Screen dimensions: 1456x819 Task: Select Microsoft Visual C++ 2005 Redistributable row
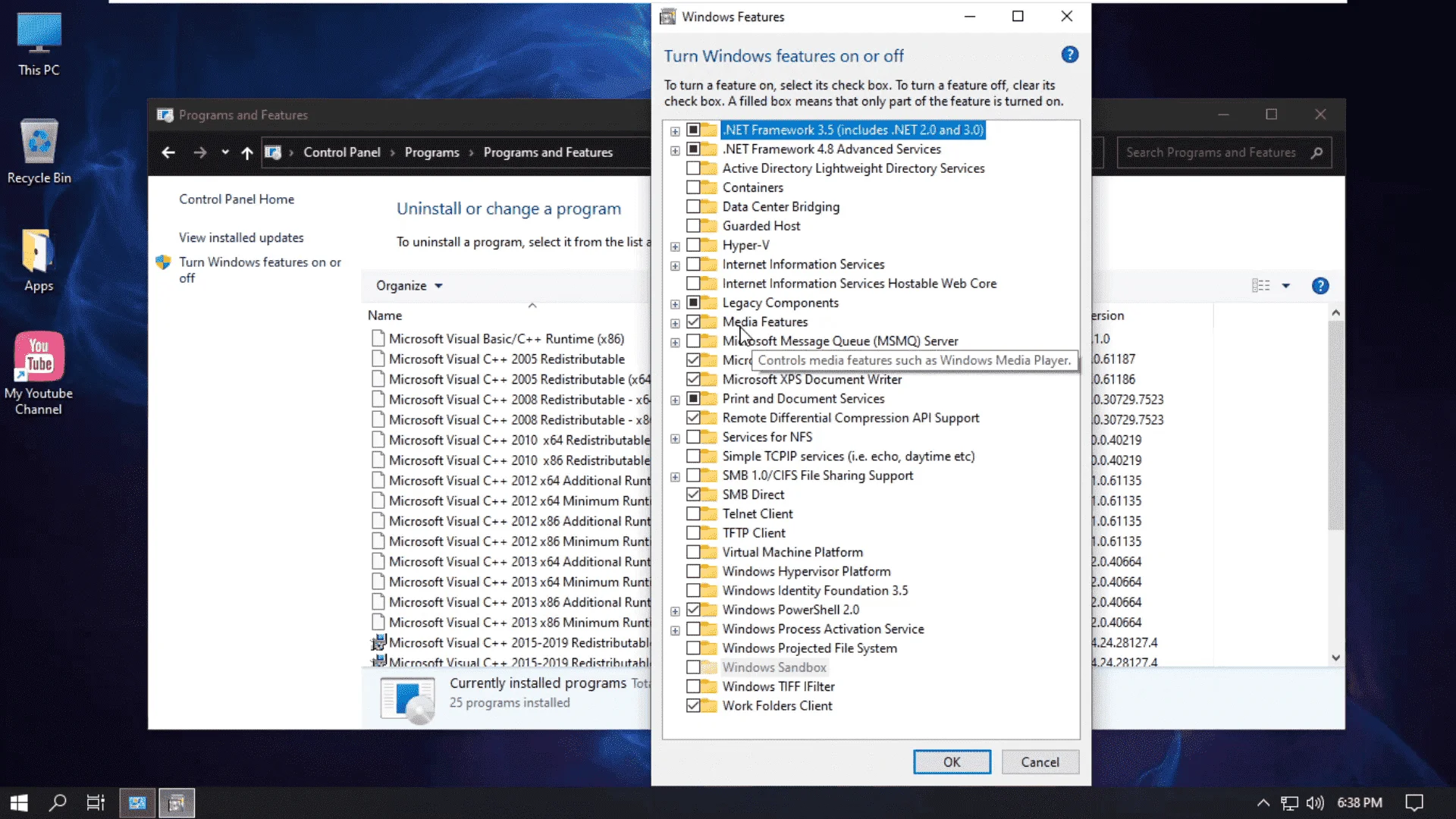[x=507, y=359]
